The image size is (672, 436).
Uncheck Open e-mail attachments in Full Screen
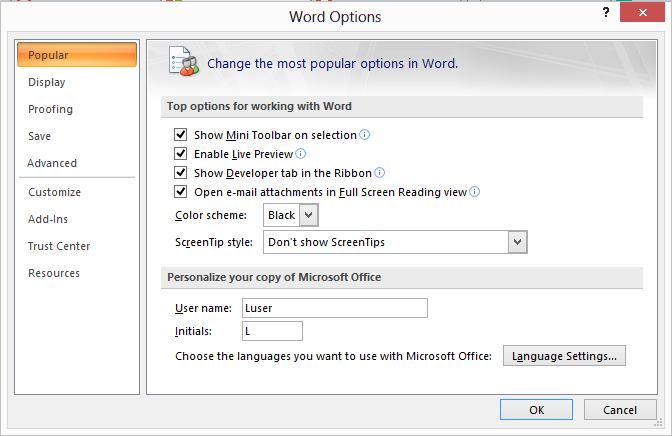point(180,192)
